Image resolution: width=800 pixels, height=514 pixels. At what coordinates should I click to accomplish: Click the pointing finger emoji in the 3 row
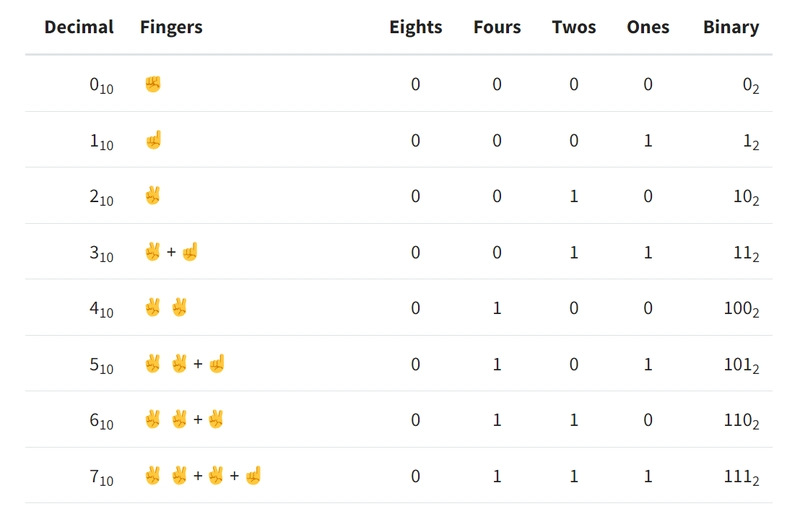[x=190, y=252]
